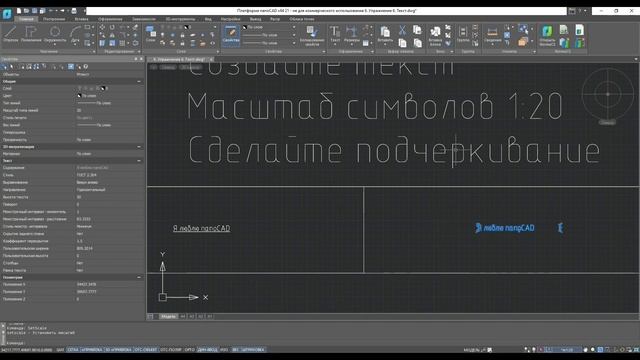This screenshot has width=640, height=360.
Task: Click the Цвет color value in Properties
Action: (109, 96)
